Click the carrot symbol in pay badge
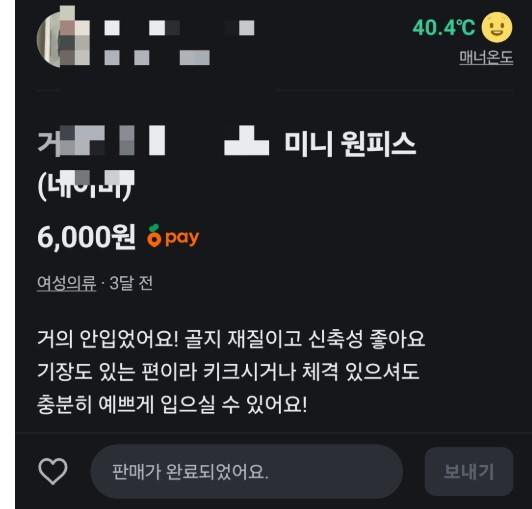This screenshot has width=532, height=509. pos(154,235)
